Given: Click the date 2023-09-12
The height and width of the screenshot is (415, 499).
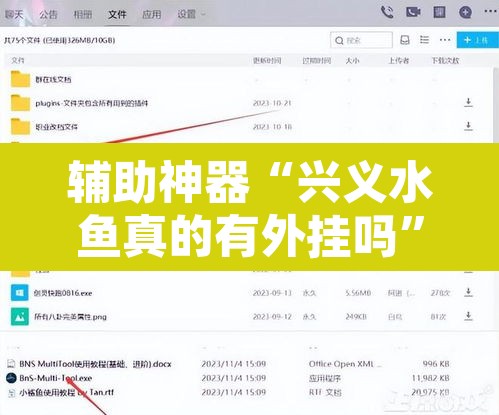Looking at the screenshot, I should [x=272, y=317].
